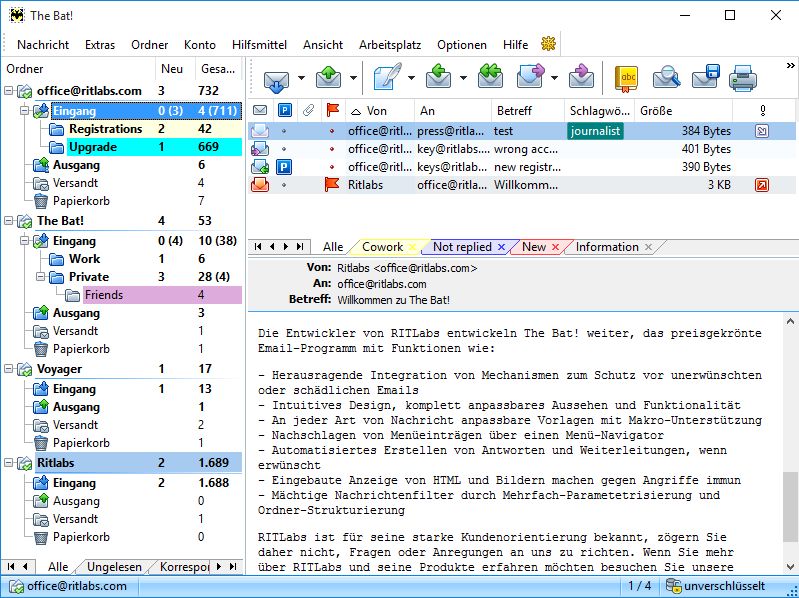This screenshot has width=799, height=598.
Task: Click the journalist tag color label
Action: [595, 131]
